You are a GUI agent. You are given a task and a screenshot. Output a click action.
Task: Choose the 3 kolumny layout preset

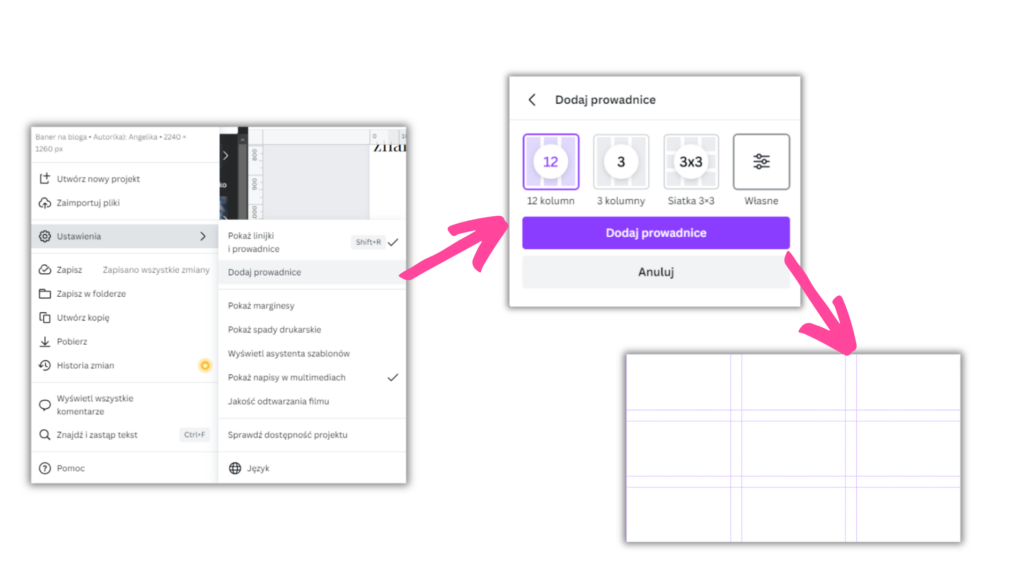point(621,162)
